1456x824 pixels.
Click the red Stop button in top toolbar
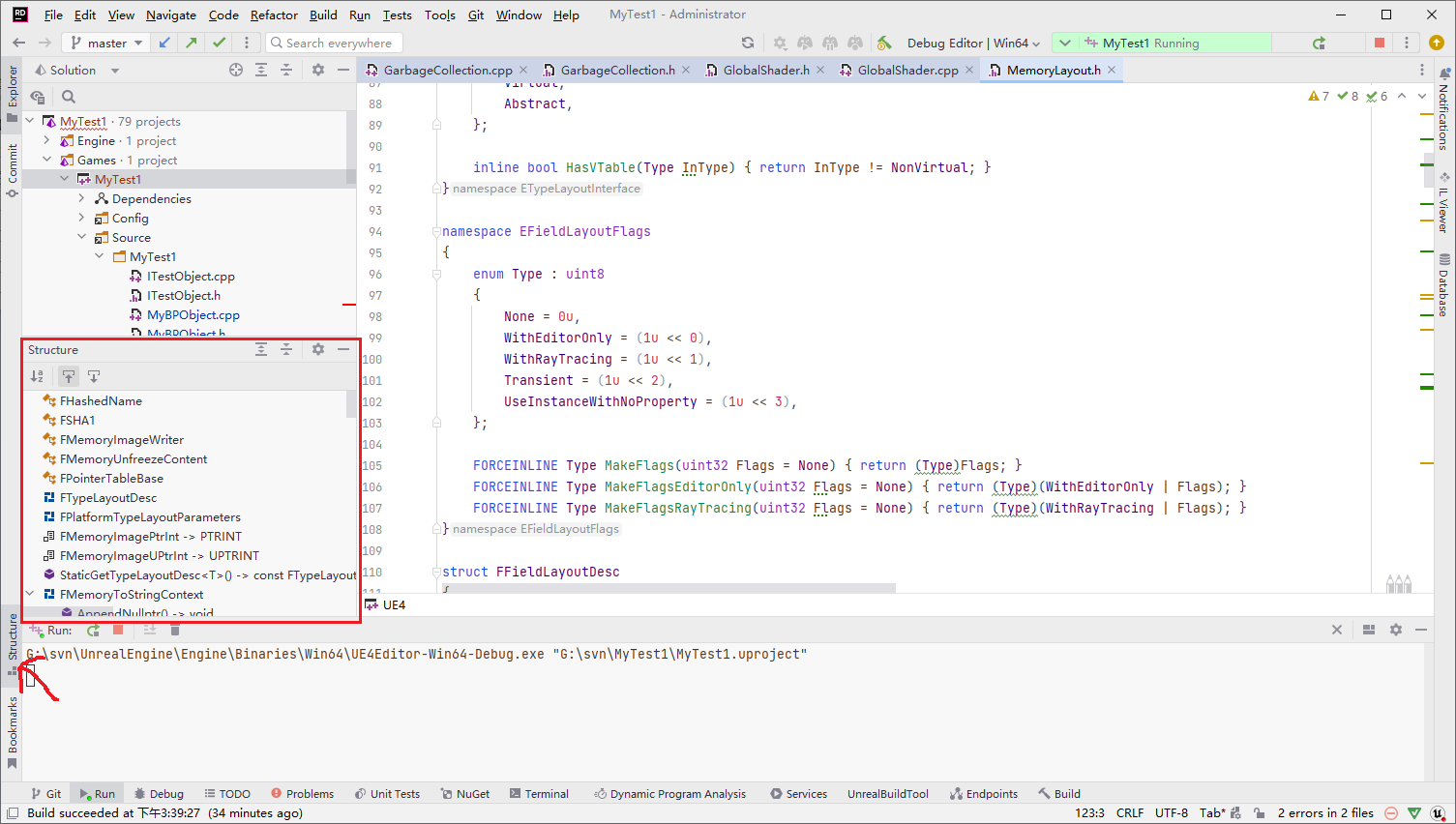(1380, 43)
